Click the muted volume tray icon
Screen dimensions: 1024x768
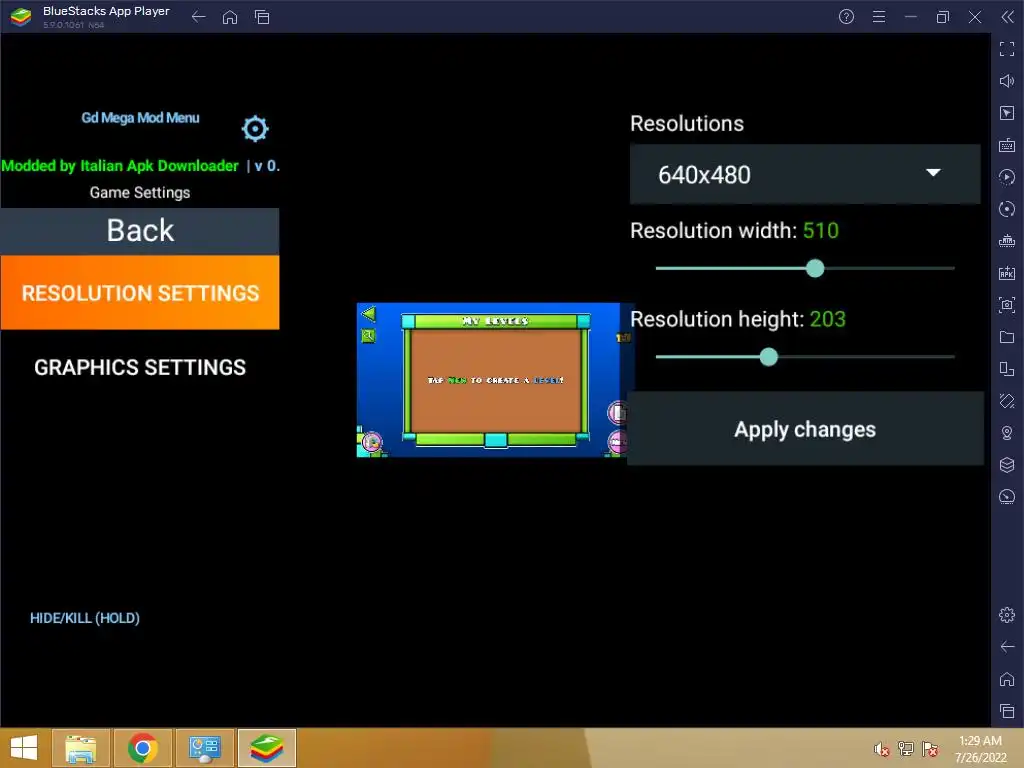882,749
